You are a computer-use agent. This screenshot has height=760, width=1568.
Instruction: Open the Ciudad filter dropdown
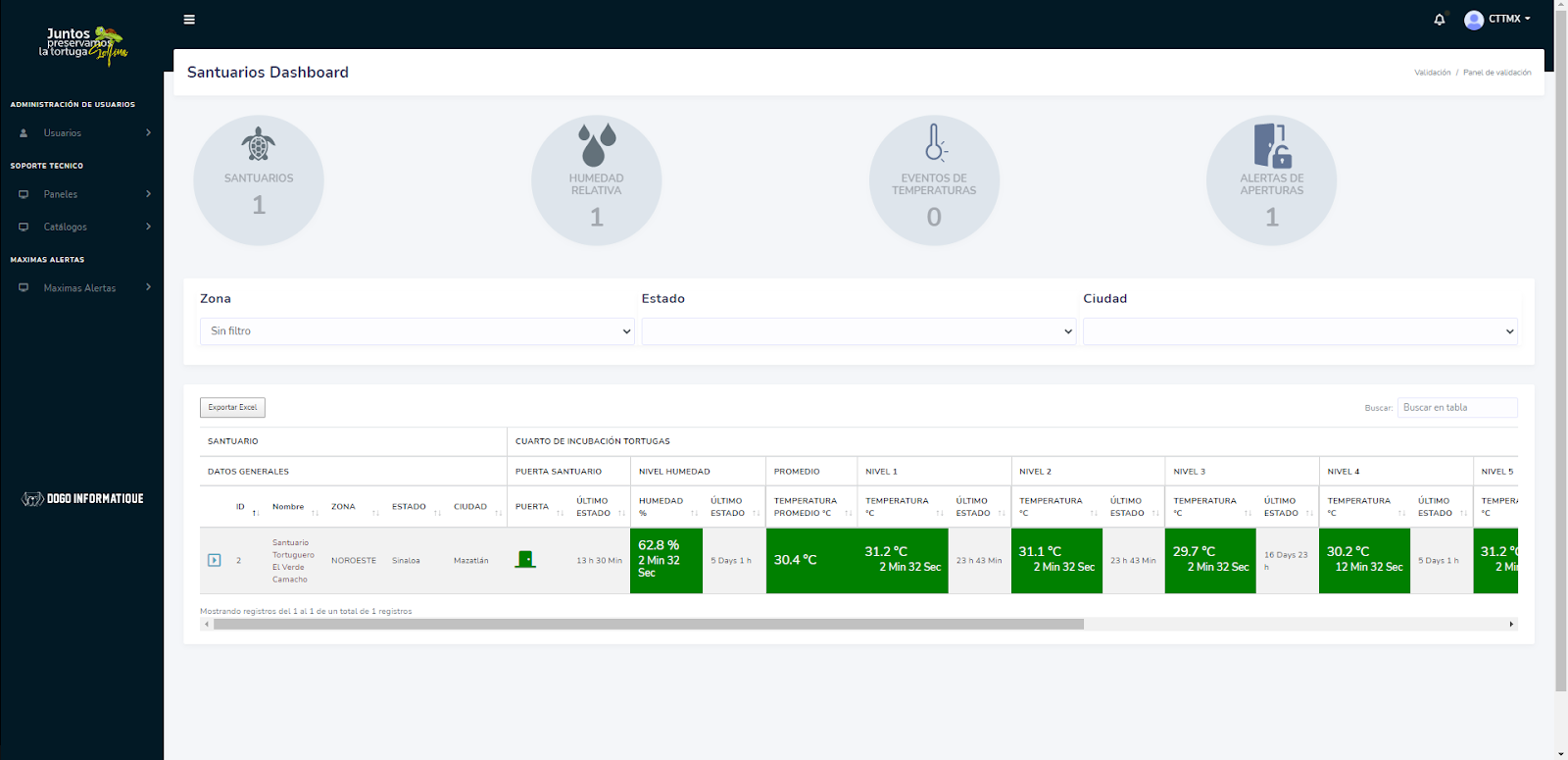pyautogui.click(x=1299, y=331)
